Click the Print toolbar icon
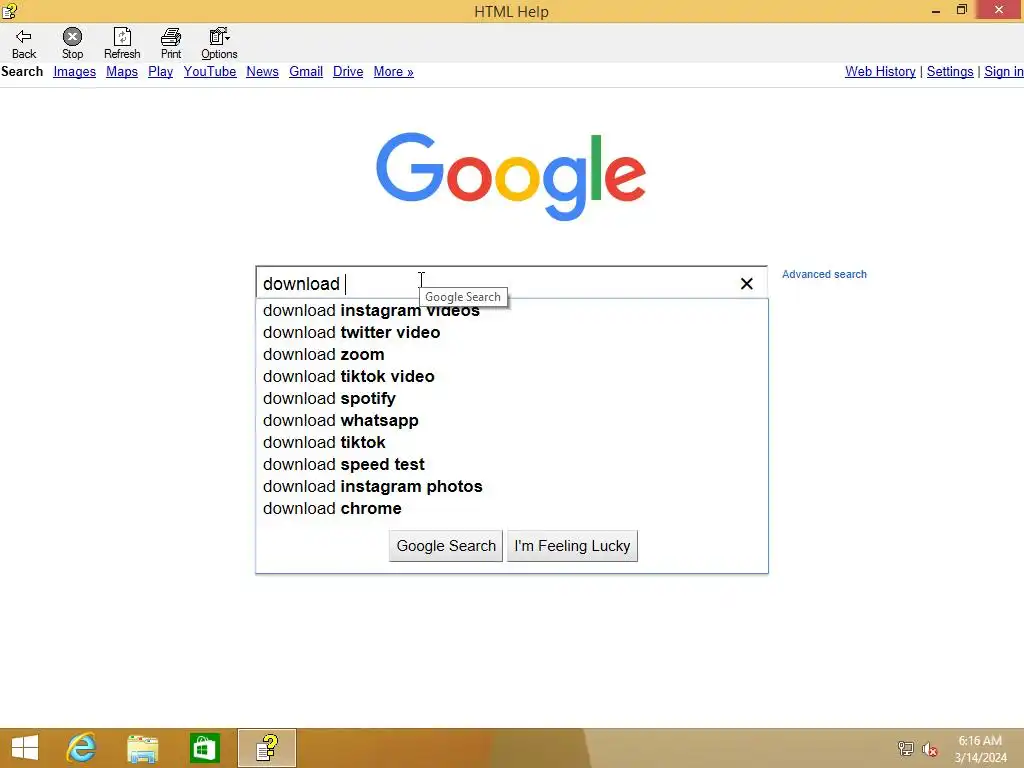The height and width of the screenshot is (768, 1024). pyautogui.click(x=170, y=44)
